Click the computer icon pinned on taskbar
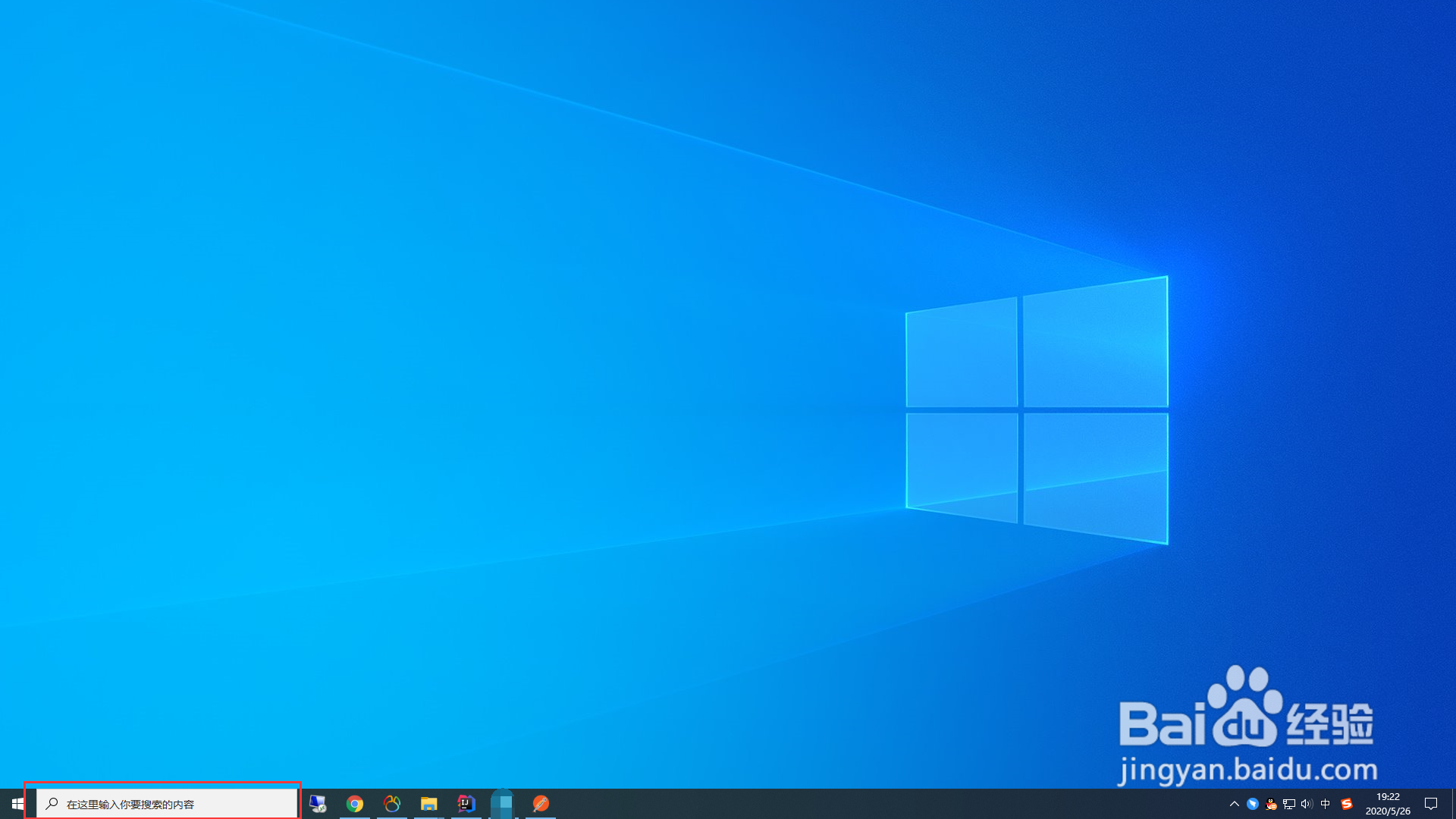This screenshot has height=819, width=1456. pyautogui.click(x=318, y=804)
